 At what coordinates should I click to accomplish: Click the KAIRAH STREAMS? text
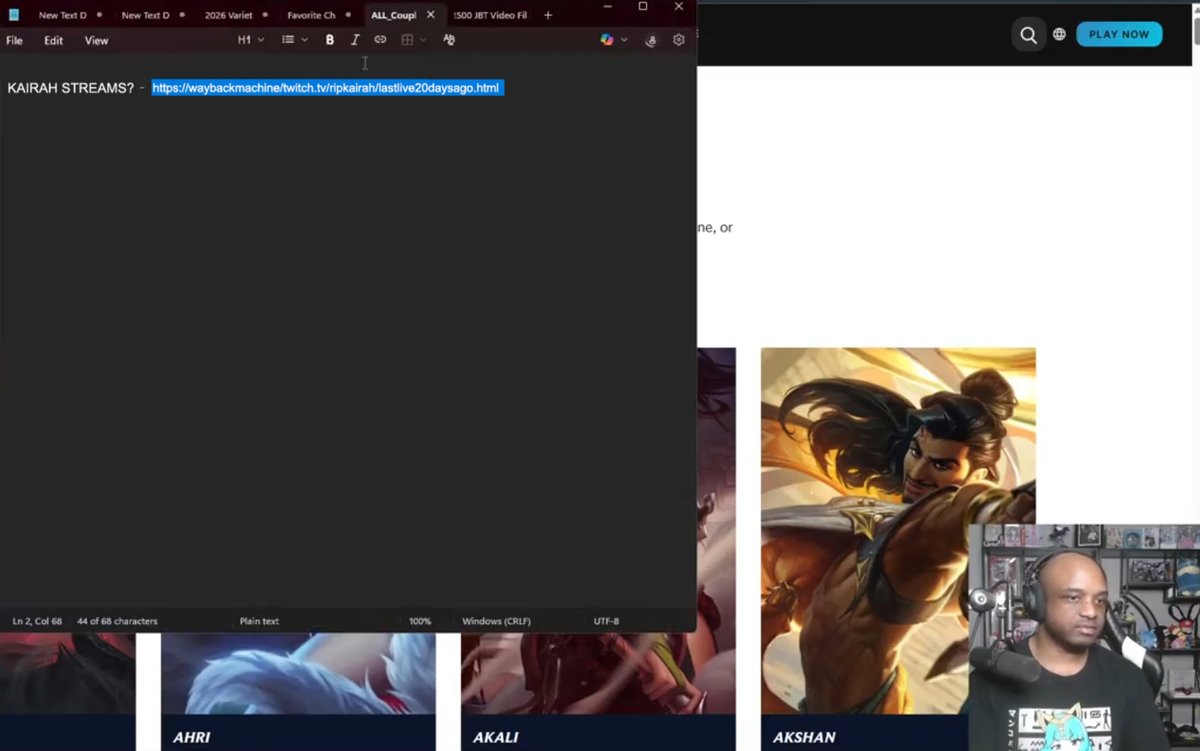[x=70, y=88]
